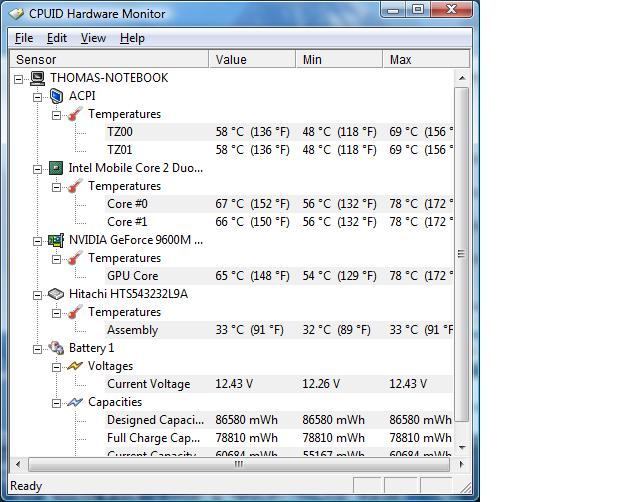Collapse ACPI Temperatures node

pyautogui.click(x=56, y=115)
